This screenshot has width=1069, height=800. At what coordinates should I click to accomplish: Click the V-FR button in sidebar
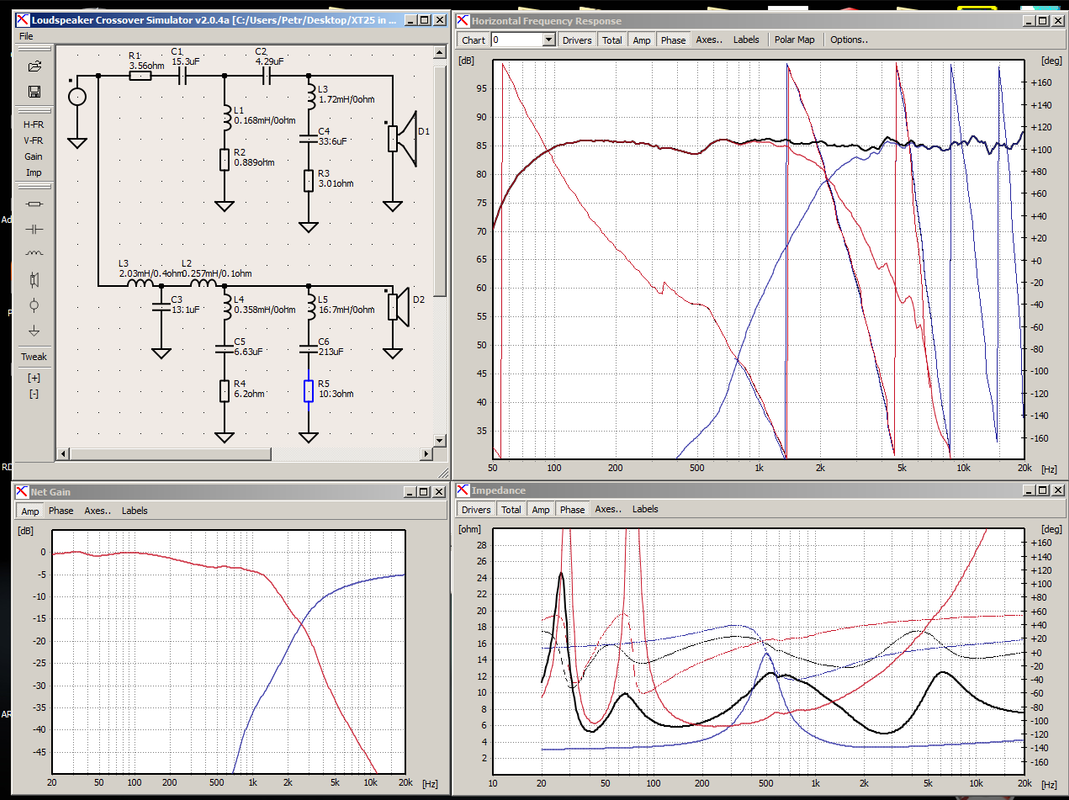[x=33, y=140]
